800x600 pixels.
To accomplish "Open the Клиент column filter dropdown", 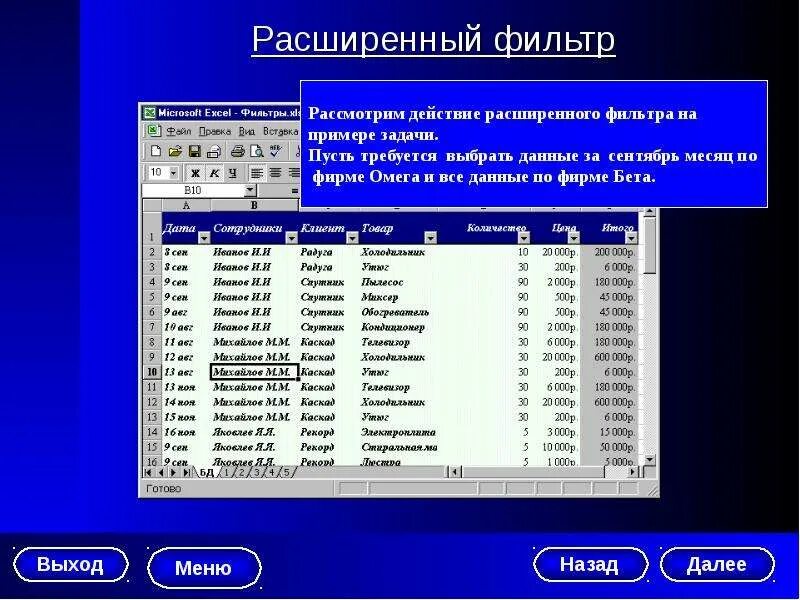I will [352, 238].
